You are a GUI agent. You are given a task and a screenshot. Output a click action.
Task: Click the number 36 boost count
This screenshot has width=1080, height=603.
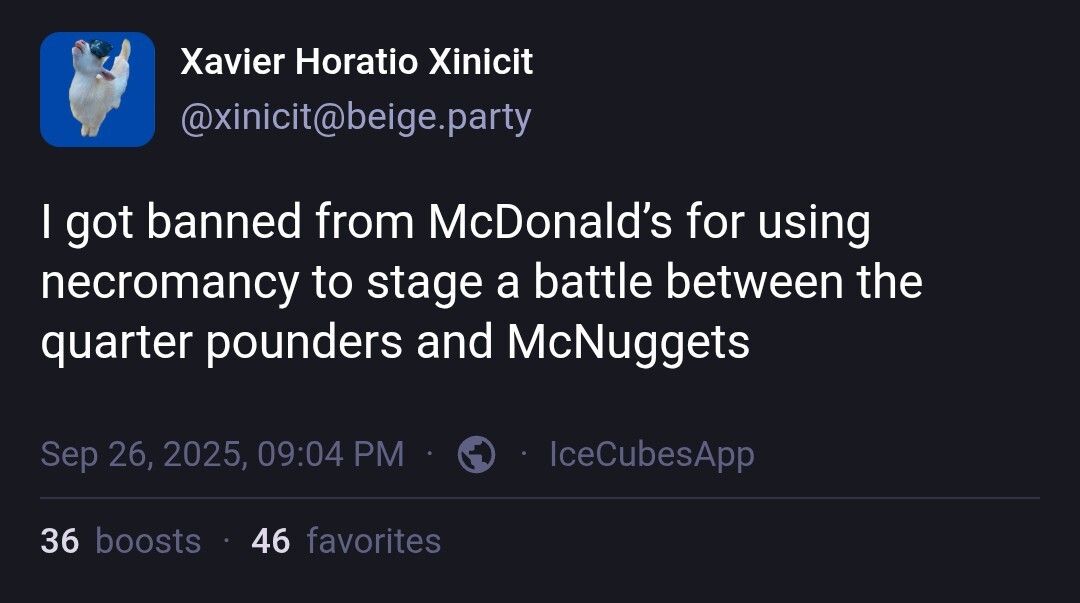click(60, 541)
